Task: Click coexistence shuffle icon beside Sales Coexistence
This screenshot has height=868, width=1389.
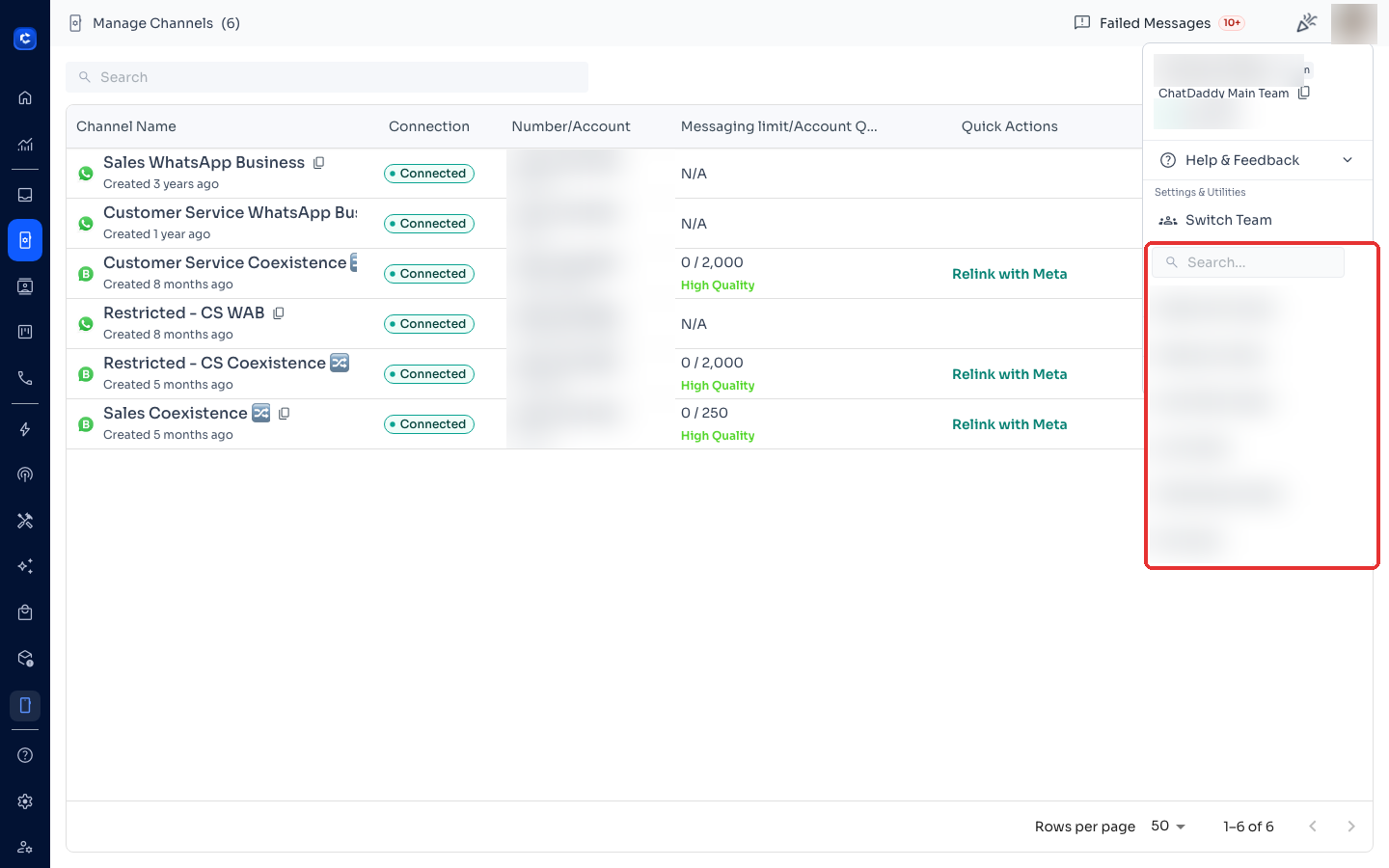Action: (261, 413)
